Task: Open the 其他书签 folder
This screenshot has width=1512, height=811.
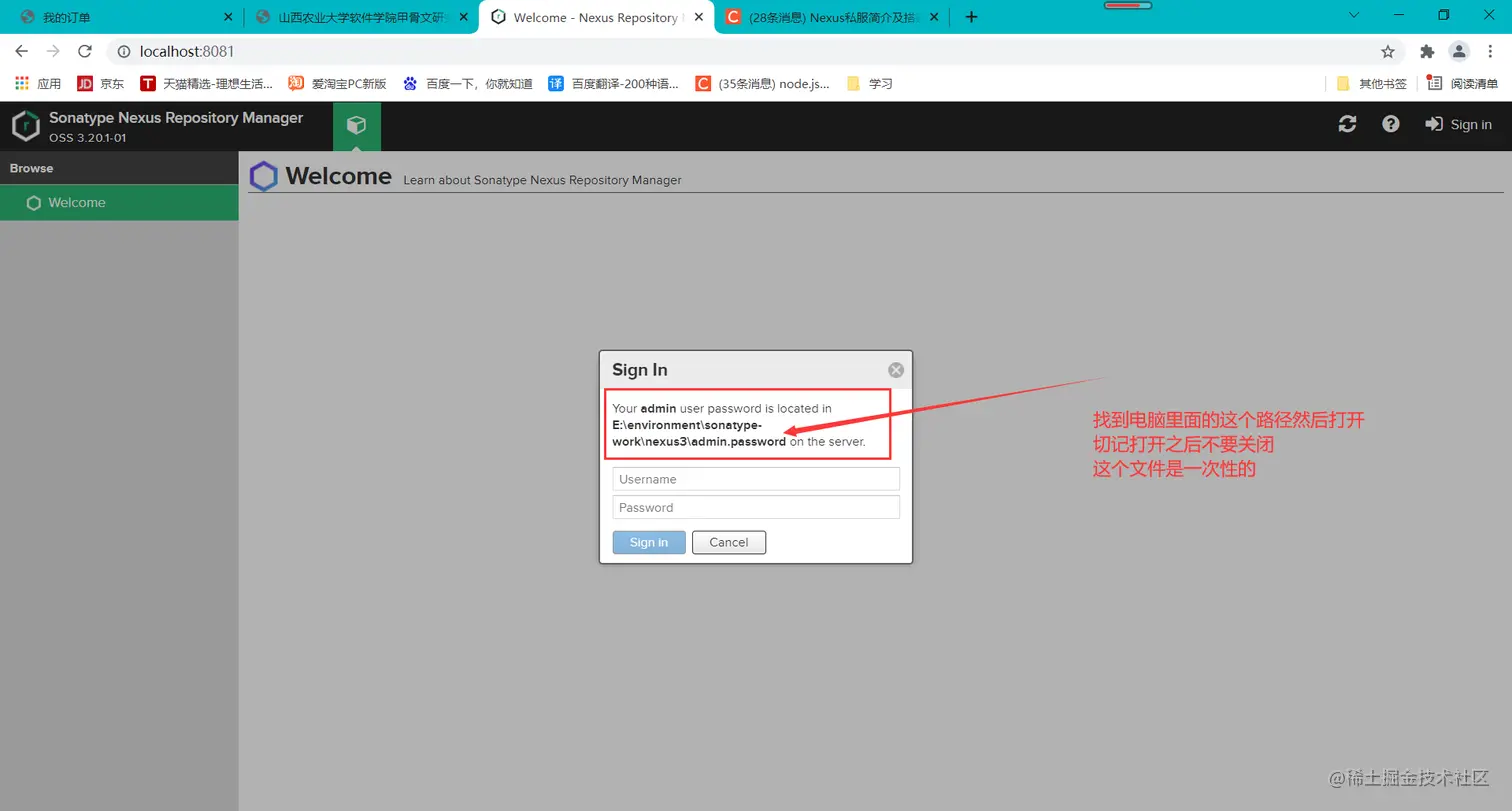Action: click(1372, 84)
